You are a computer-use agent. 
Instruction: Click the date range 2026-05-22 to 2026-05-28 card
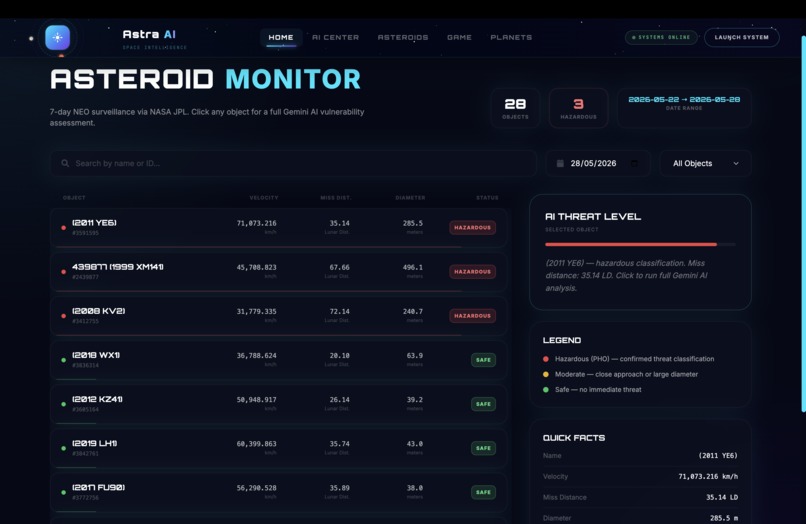(684, 108)
